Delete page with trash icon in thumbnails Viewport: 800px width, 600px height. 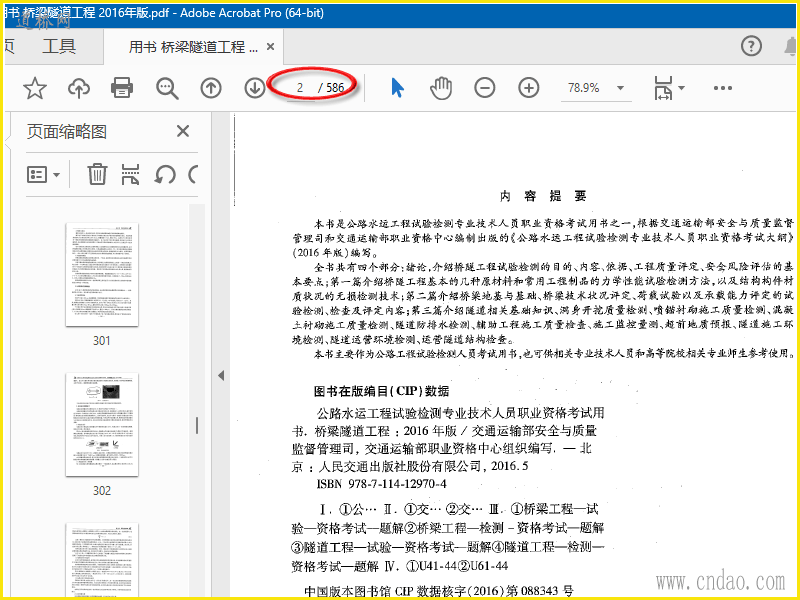coord(97,174)
